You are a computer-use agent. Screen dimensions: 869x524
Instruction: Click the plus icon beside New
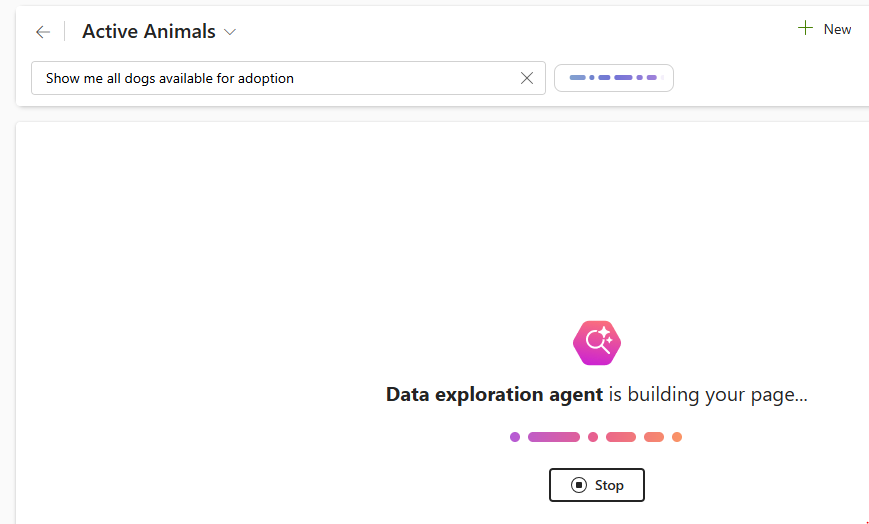pos(805,29)
